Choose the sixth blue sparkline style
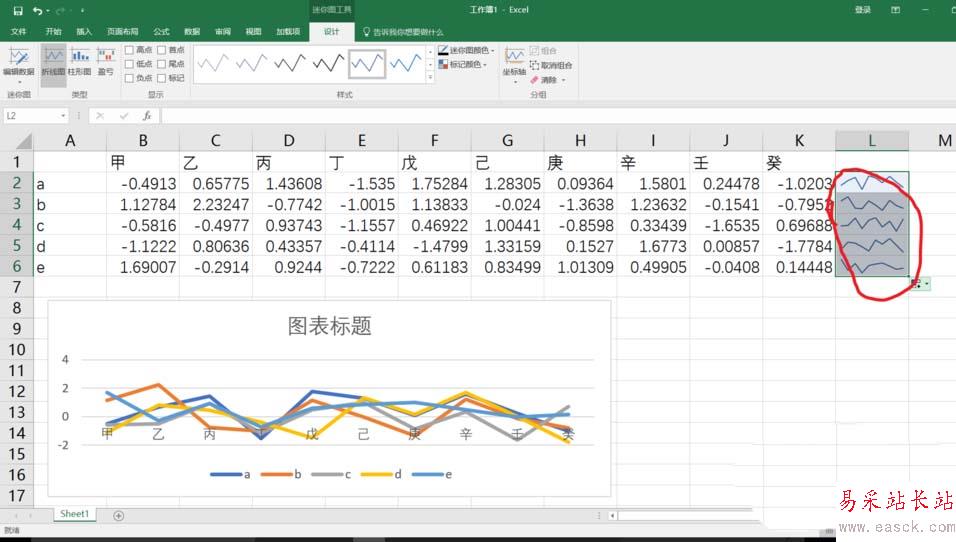The image size is (956, 542). click(x=405, y=63)
